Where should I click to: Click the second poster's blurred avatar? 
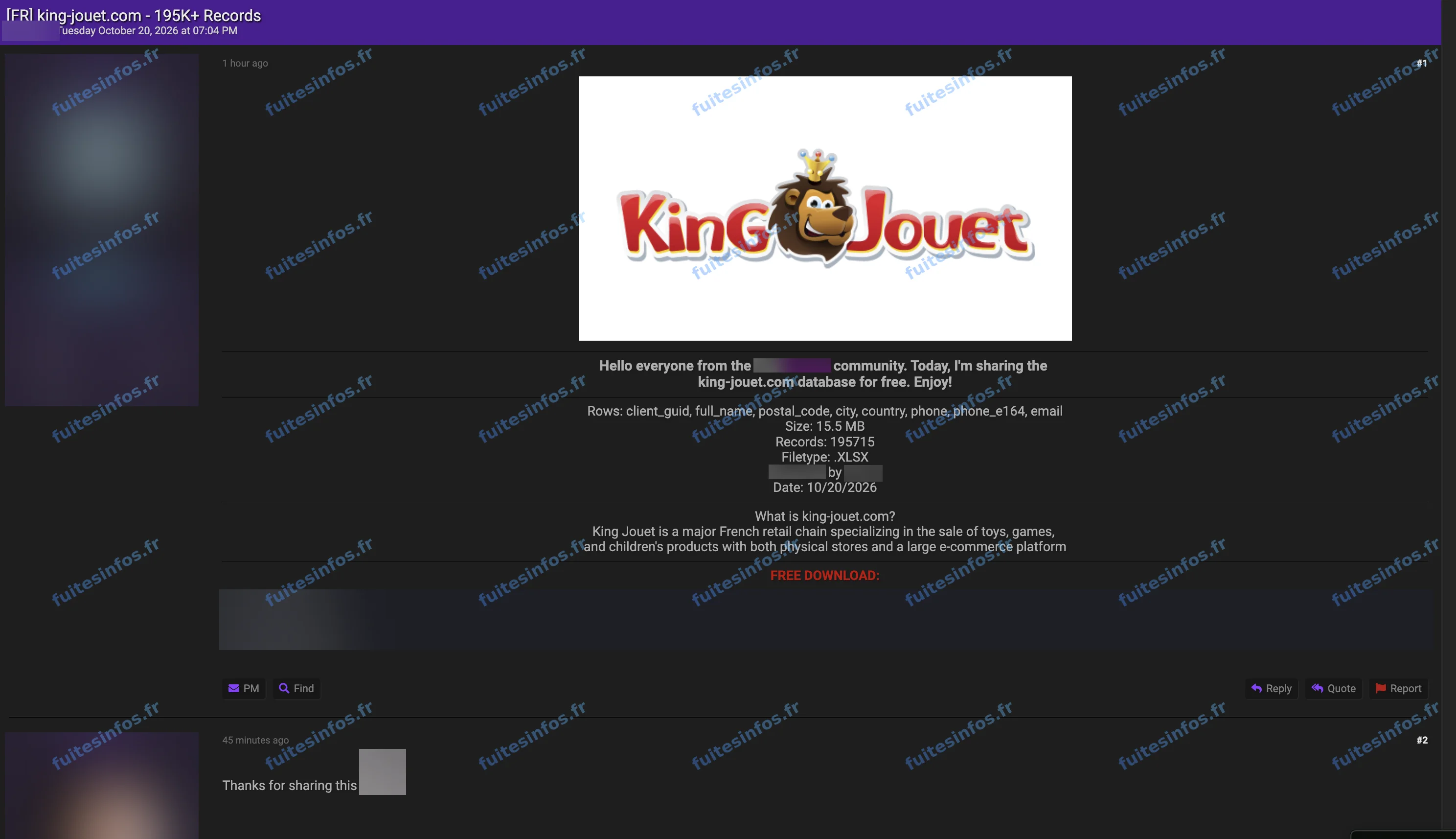(x=102, y=786)
